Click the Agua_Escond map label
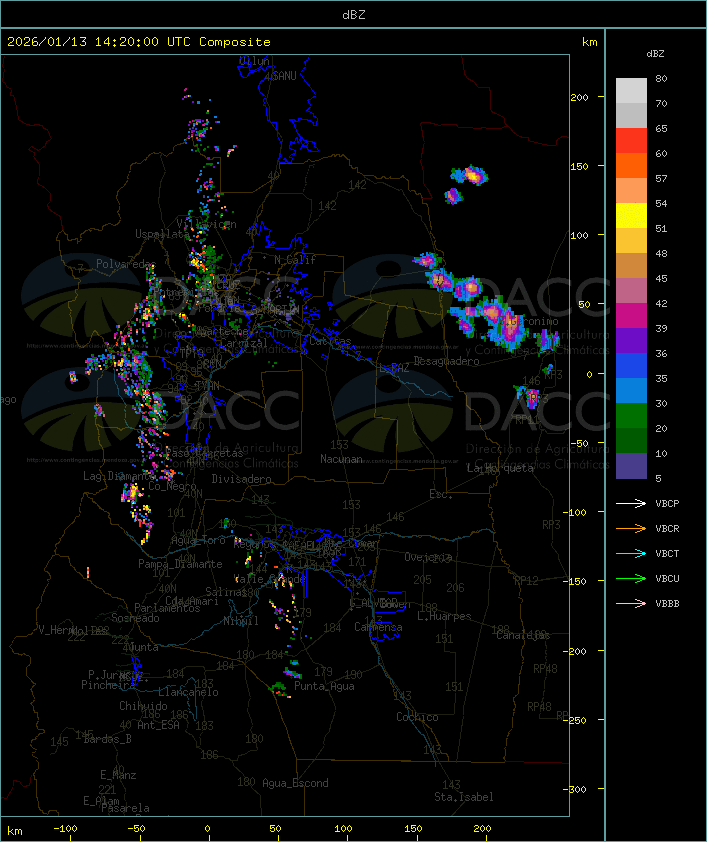Image resolution: width=707 pixels, height=842 pixels. click(295, 783)
